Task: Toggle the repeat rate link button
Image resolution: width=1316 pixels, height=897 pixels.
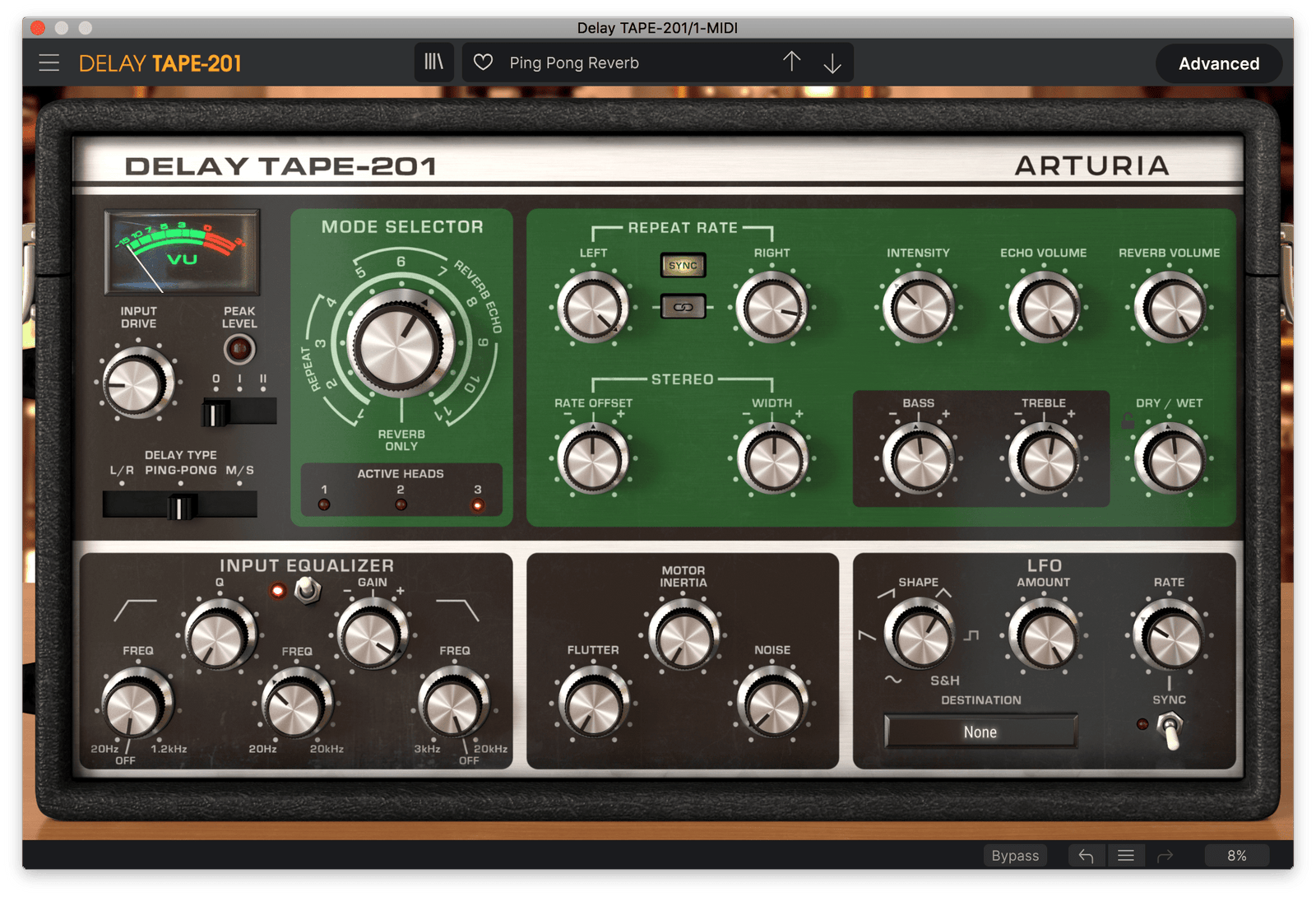Action: point(683,307)
